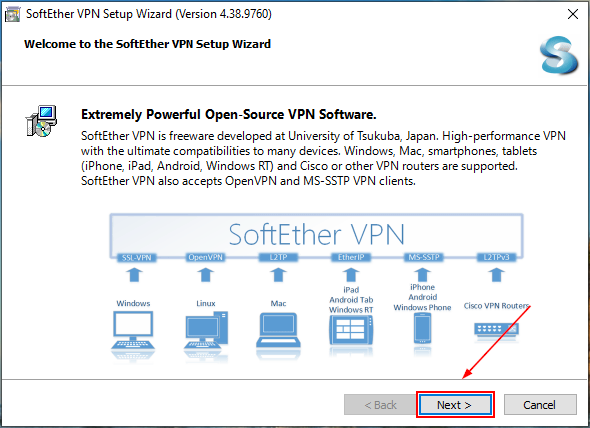Click the up arrow under OpenVPN
Viewport: 590px width, 428px height.
[x=205, y=275]
